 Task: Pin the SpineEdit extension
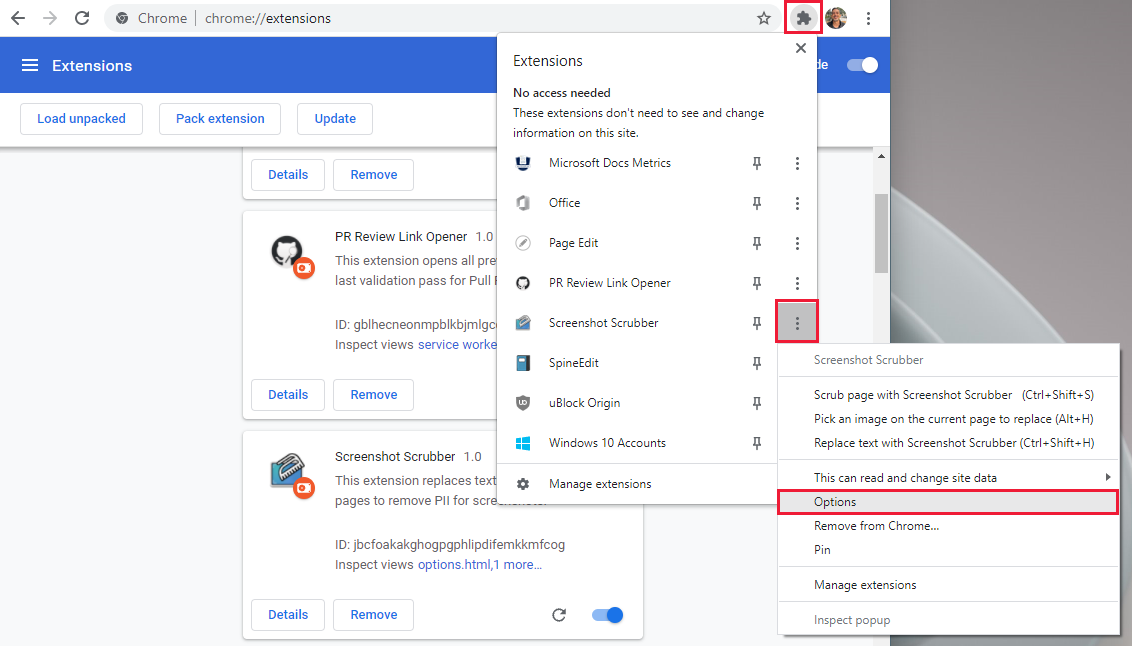[757, 363]
